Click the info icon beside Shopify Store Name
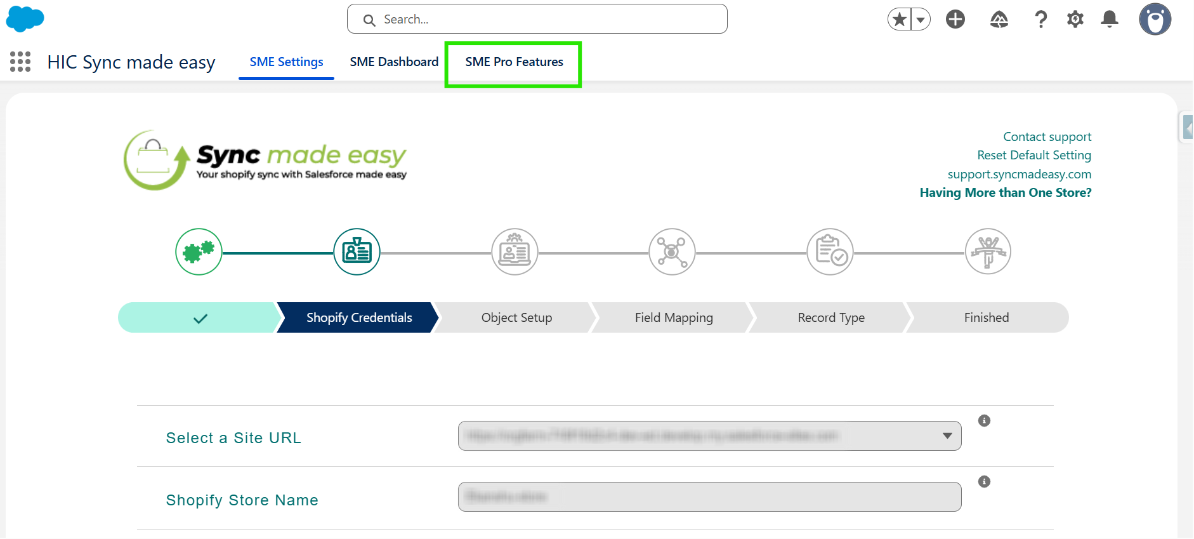The width and height of the screenshot is (1194, 539). point(984,482)
